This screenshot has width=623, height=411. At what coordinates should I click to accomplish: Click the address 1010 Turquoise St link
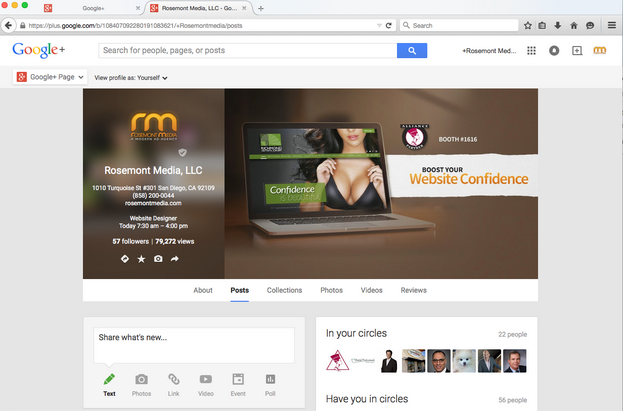(x=153, y=188)
